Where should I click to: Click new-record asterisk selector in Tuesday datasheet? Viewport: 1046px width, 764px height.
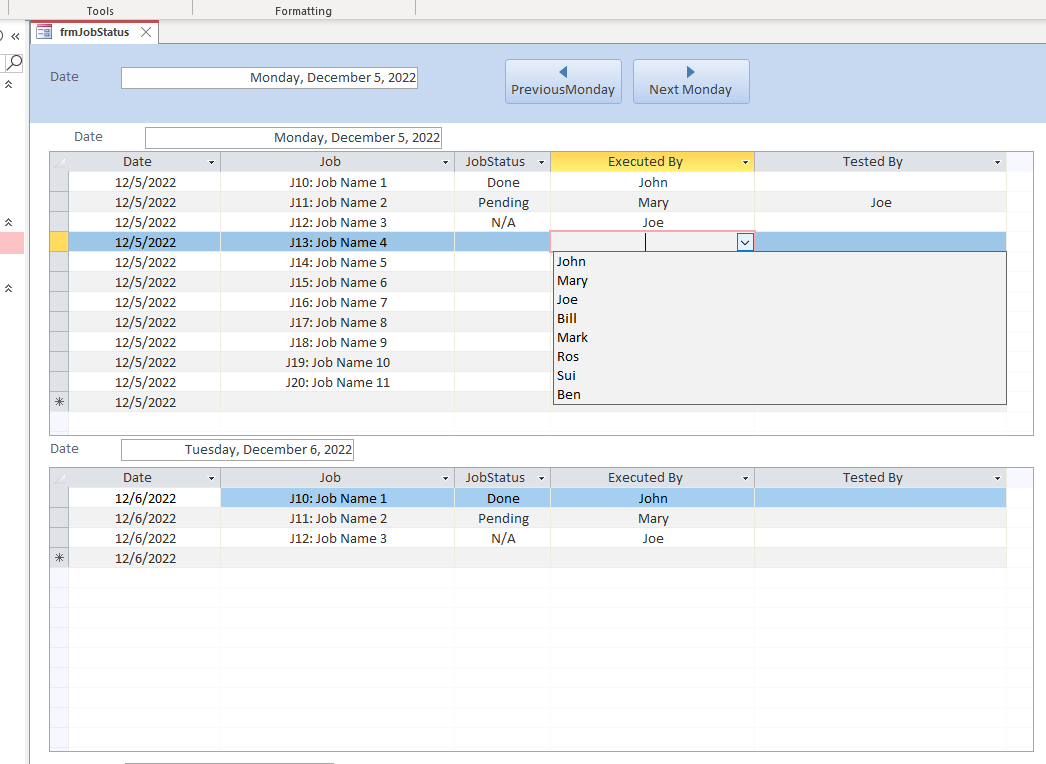coord(59,558)
